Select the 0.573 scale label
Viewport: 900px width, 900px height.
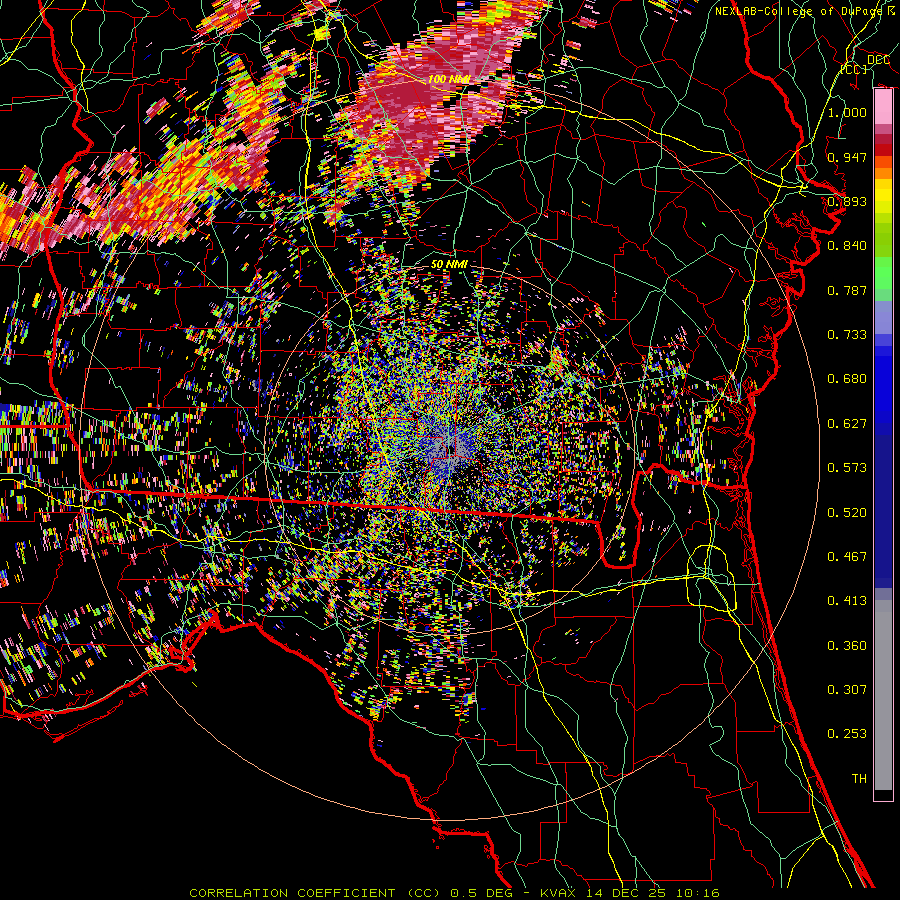tap(847, 468)
